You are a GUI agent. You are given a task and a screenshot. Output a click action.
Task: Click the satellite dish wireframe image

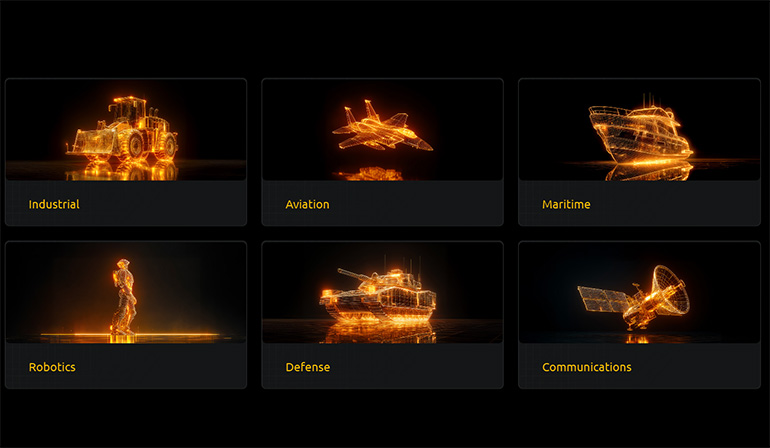[639, 292]
